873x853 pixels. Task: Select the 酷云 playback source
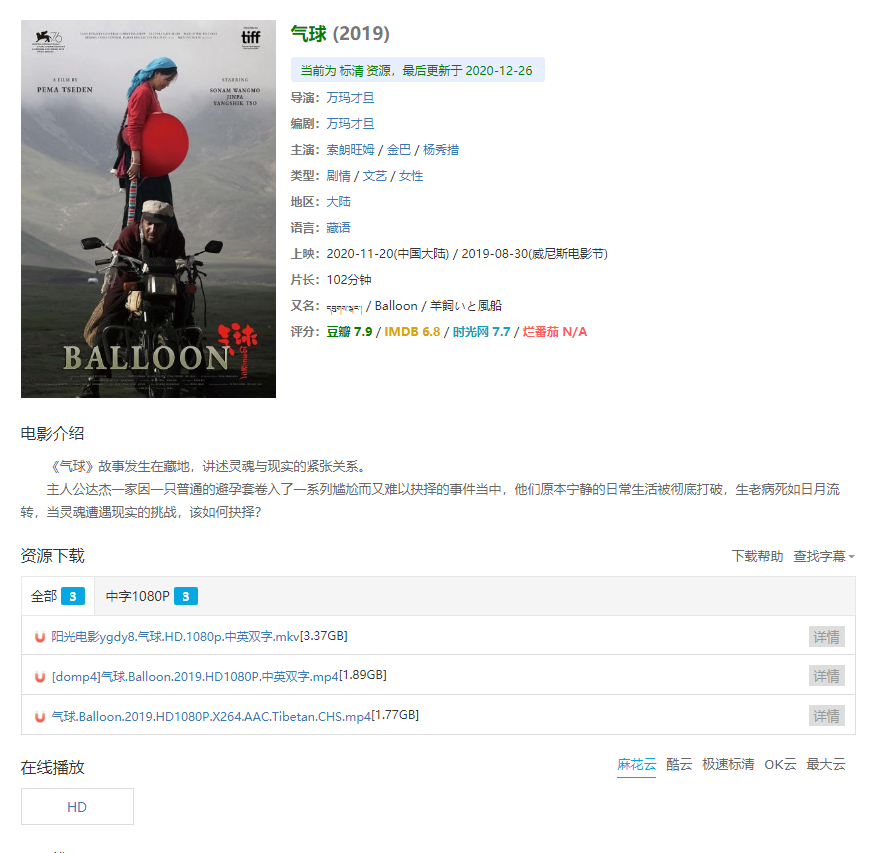click(x=679, y=764)
